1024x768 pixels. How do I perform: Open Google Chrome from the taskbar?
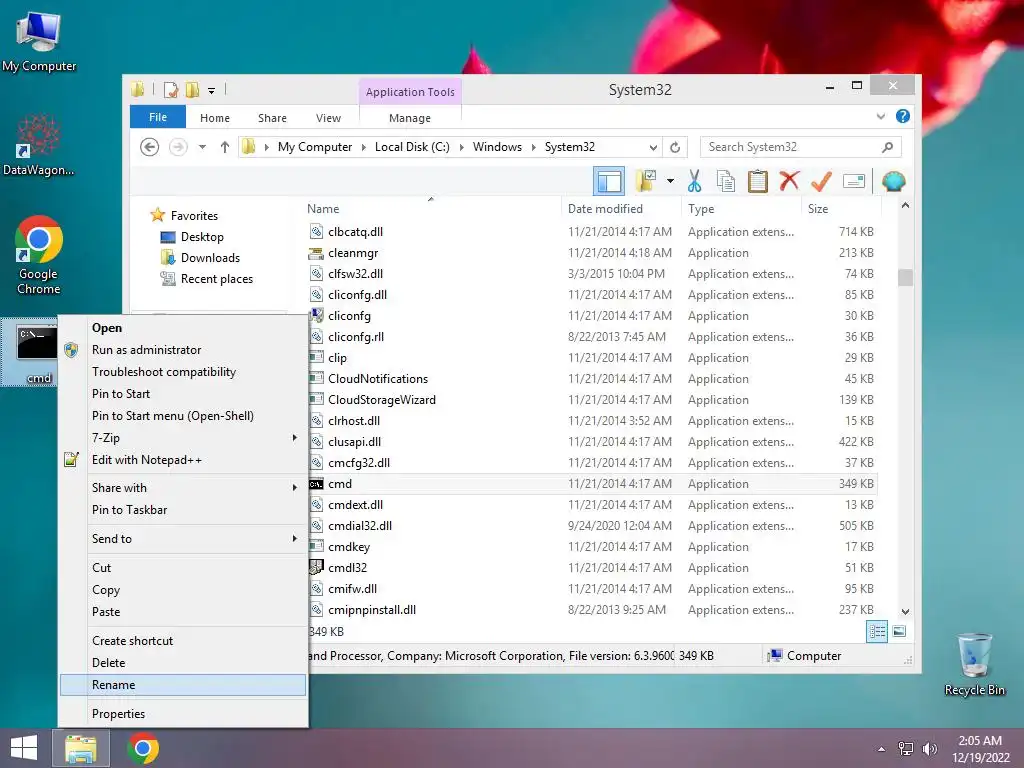[143, 748]
